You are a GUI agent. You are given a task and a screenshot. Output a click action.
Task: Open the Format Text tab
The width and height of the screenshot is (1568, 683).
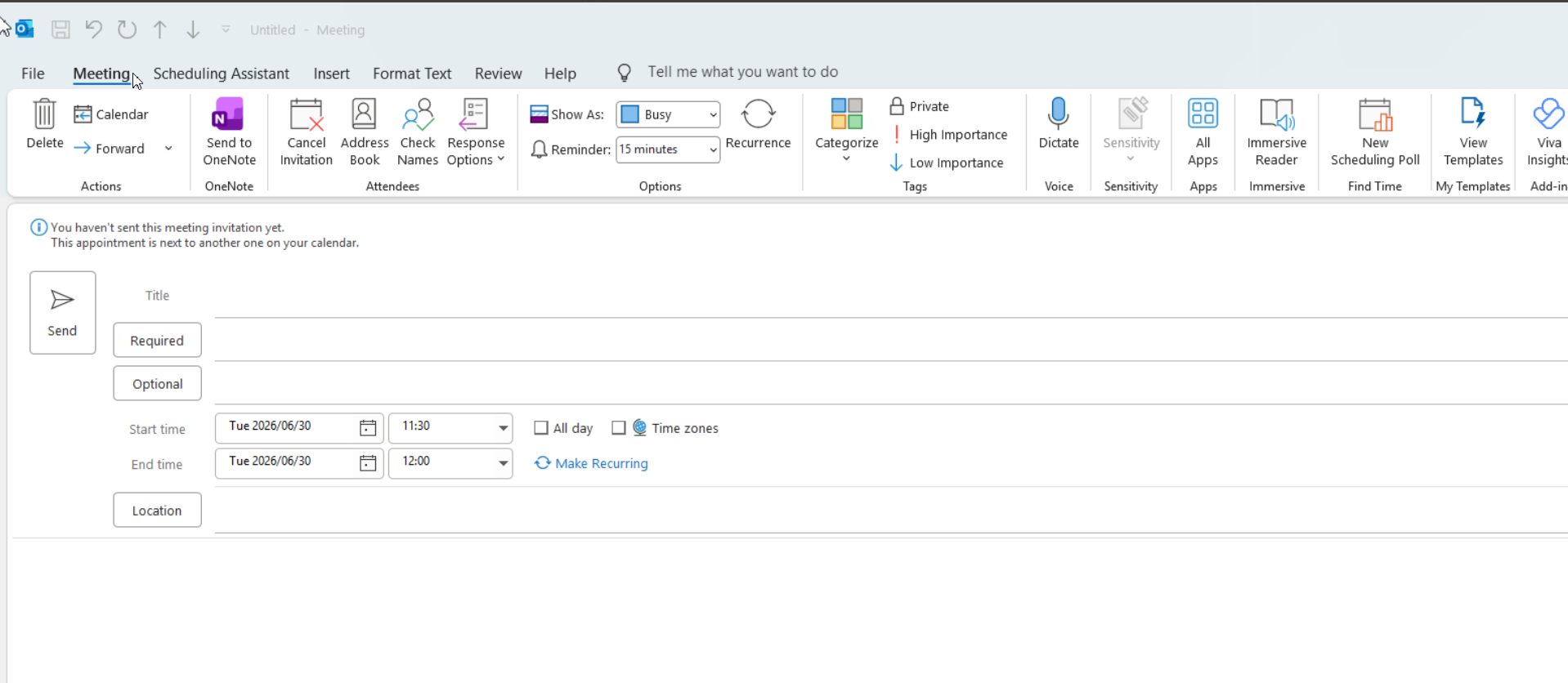[x=412, y=74]
